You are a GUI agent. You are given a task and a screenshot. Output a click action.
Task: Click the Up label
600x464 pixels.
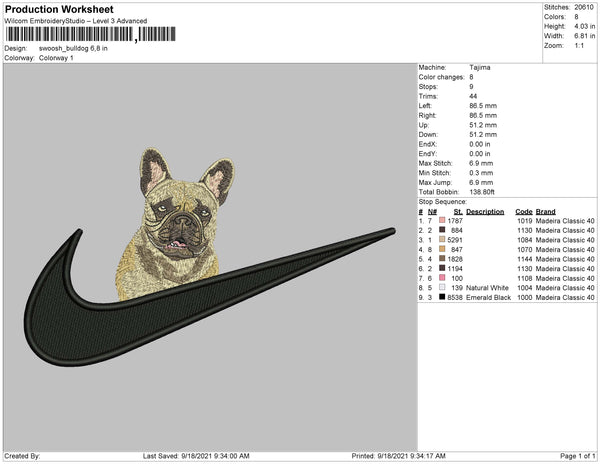coord(424,125)
